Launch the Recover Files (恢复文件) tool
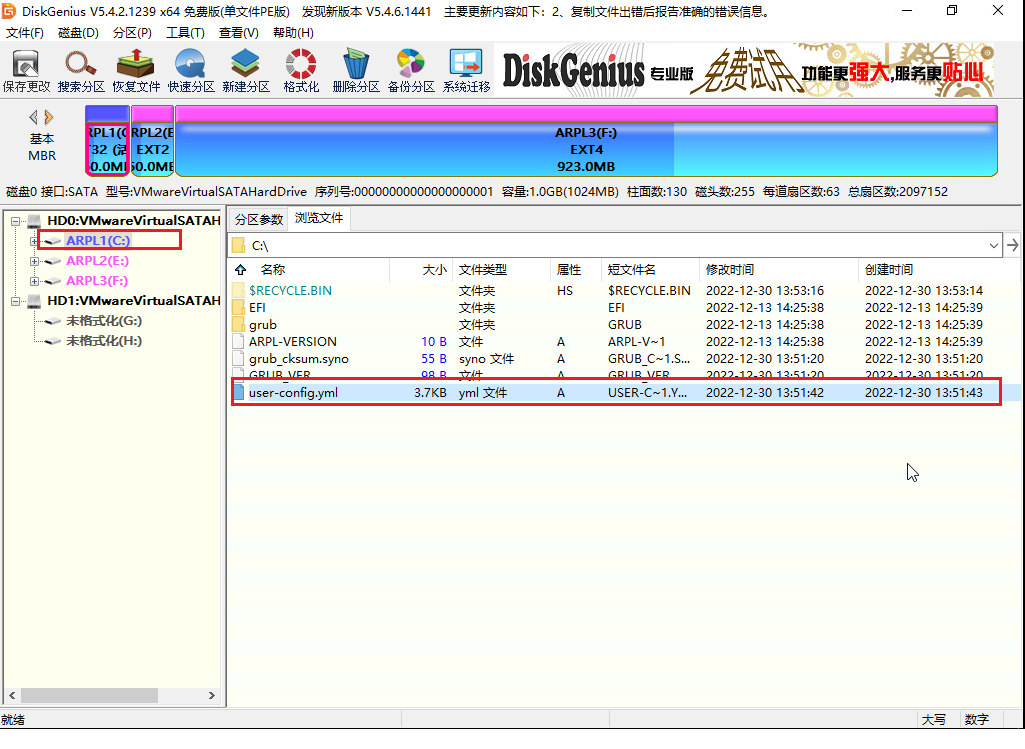This screenshot has width=1025, height=749. [136, 71]
